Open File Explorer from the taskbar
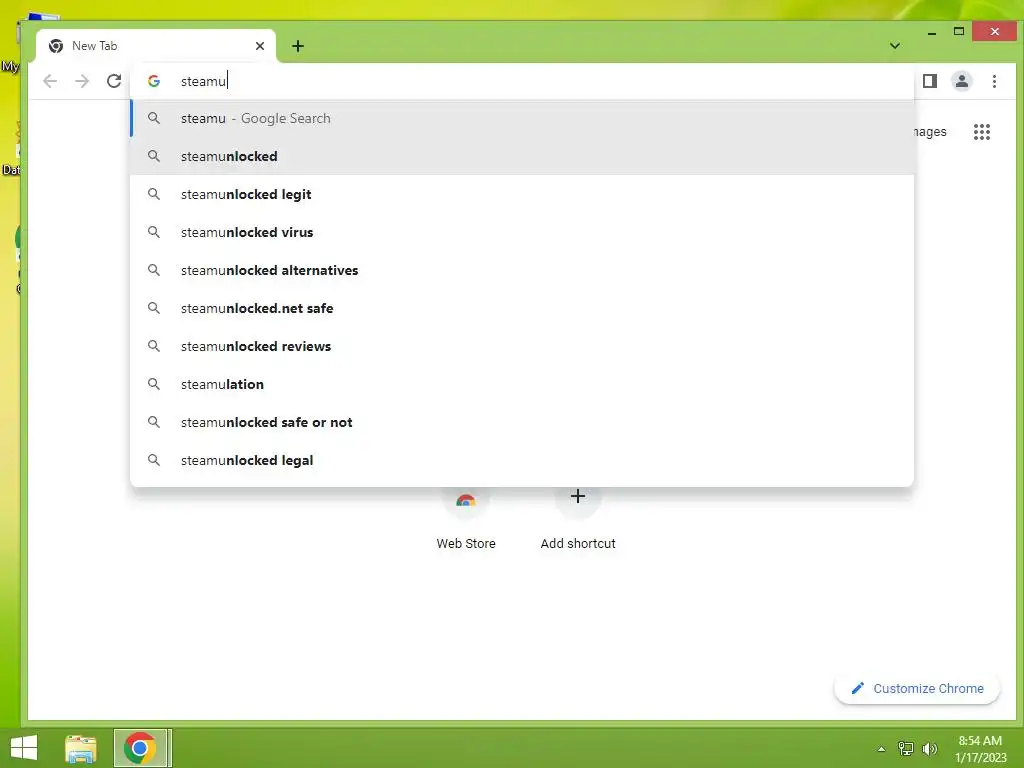1024x768 pixels. tap(81, 748)
